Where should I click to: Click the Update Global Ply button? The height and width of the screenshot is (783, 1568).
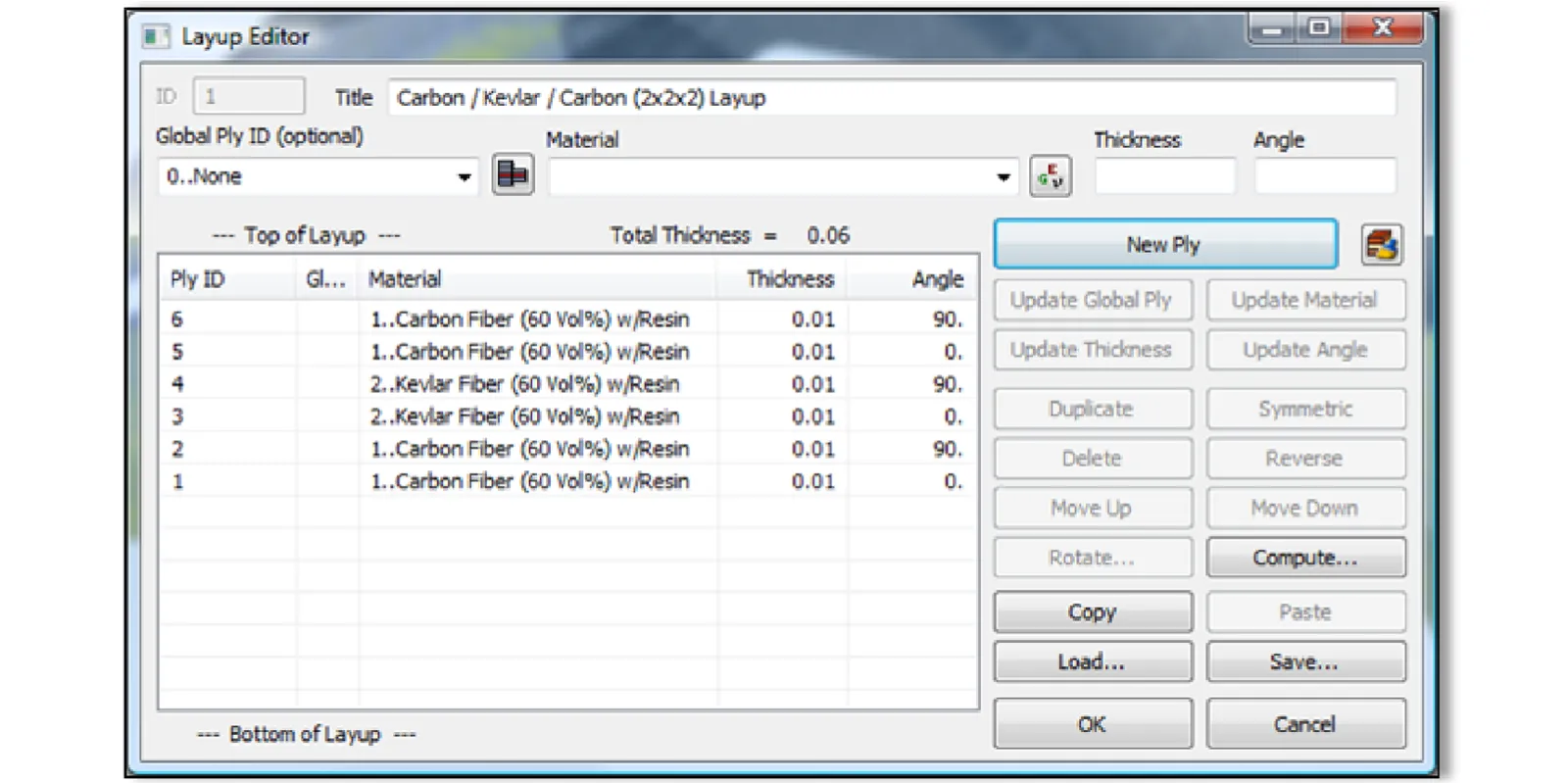pyautogui.click(x=1093, y=300)
